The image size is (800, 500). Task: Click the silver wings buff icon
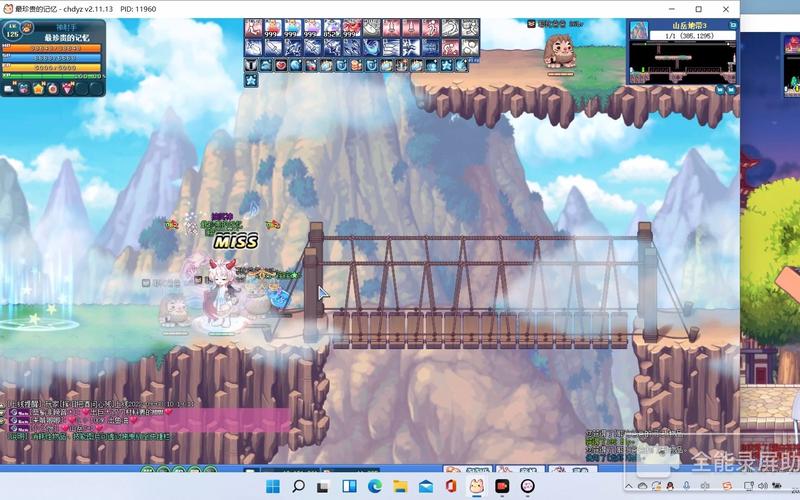coord(251,65)
